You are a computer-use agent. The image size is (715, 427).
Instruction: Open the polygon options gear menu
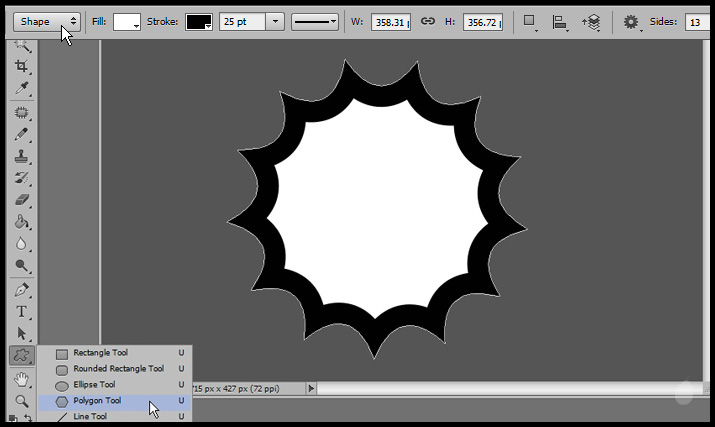tap(632, 21)
